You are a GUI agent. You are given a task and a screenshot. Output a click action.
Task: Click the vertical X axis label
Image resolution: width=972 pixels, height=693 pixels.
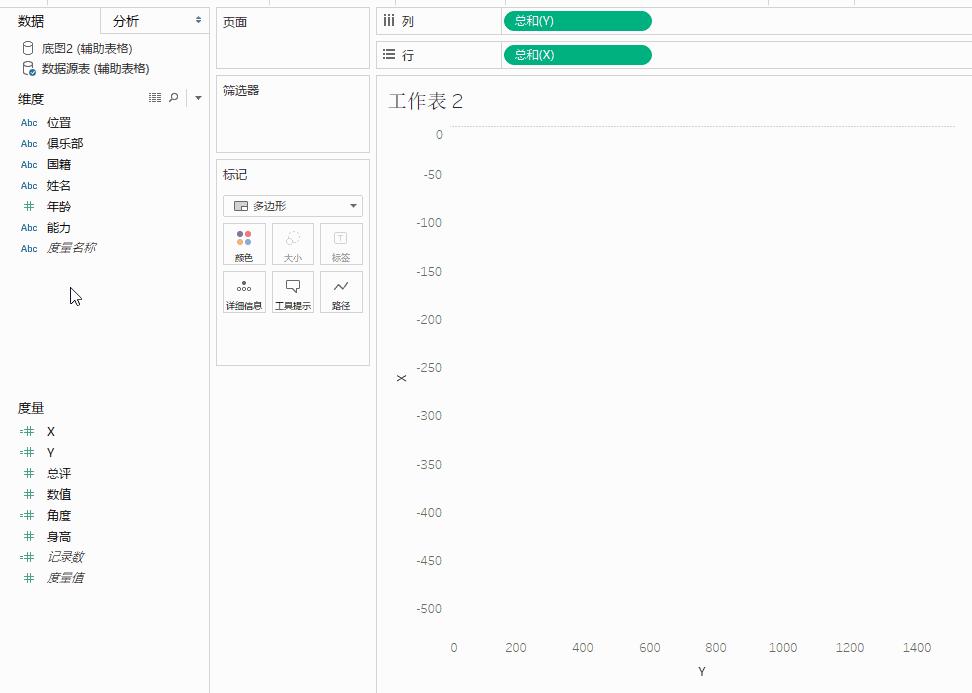402,378
